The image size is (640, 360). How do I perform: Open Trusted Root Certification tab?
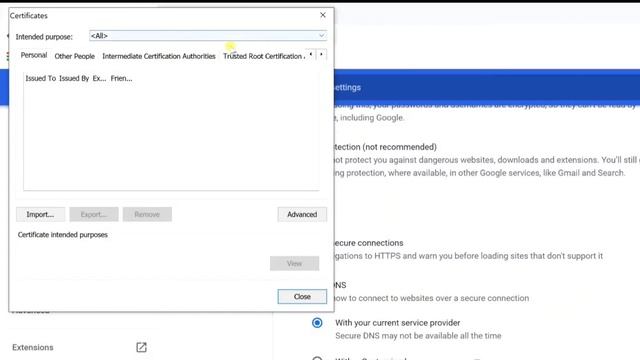click(x=264, y=56)
